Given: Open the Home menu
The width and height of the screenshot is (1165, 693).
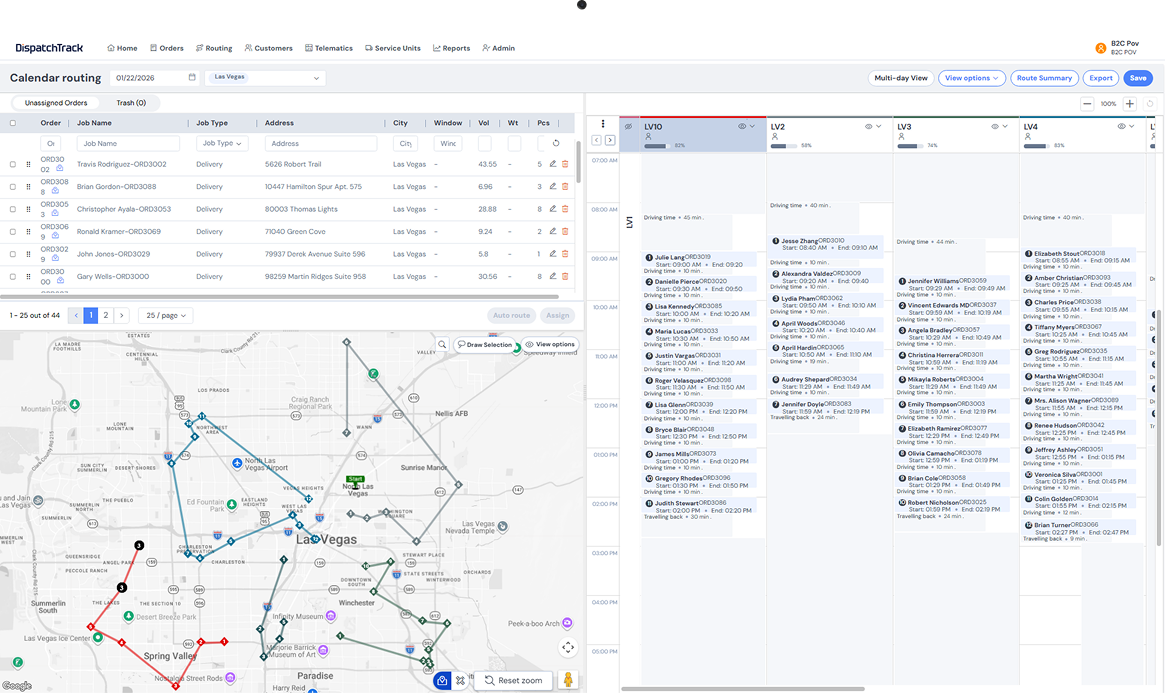Looking at the screenshot, I should pyautogui.click(x=123, y=48).
